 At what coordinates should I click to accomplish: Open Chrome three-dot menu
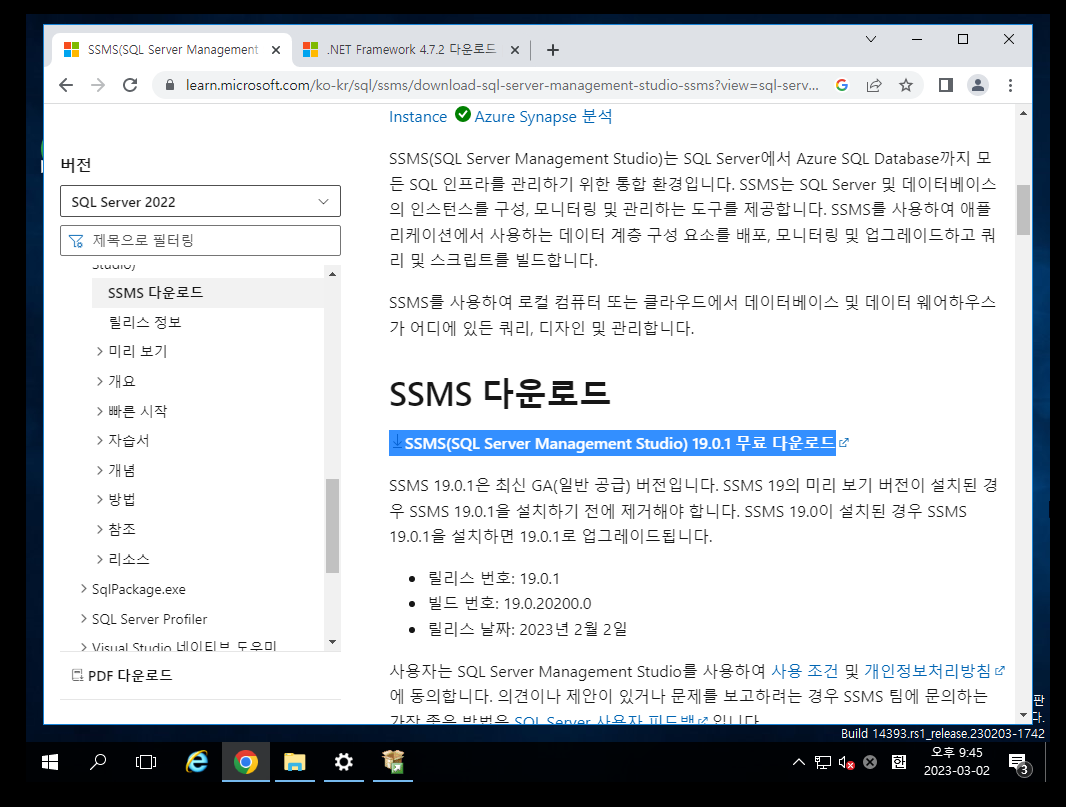(1010, 85)
